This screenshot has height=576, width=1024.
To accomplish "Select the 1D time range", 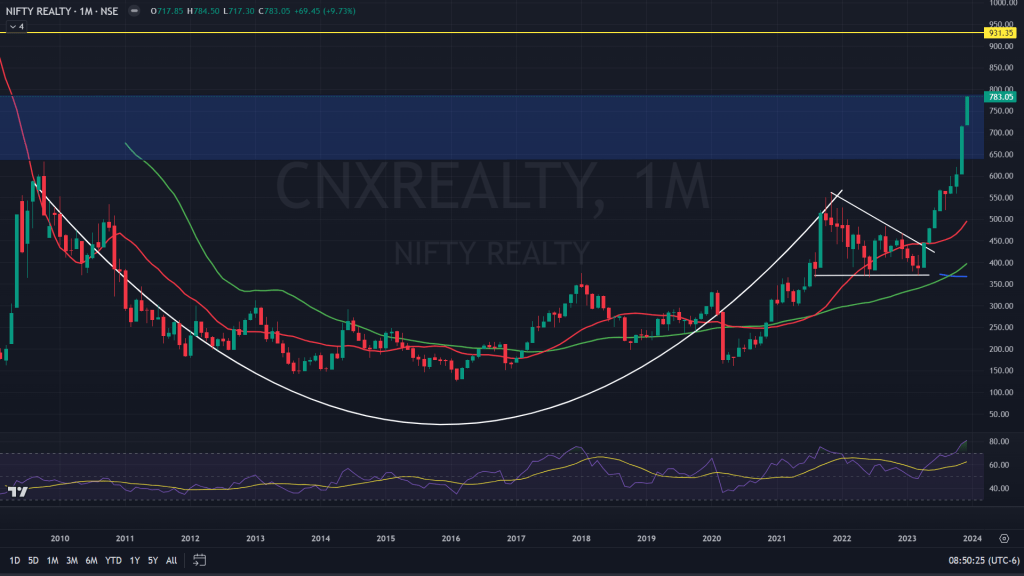I will point(14,560).
